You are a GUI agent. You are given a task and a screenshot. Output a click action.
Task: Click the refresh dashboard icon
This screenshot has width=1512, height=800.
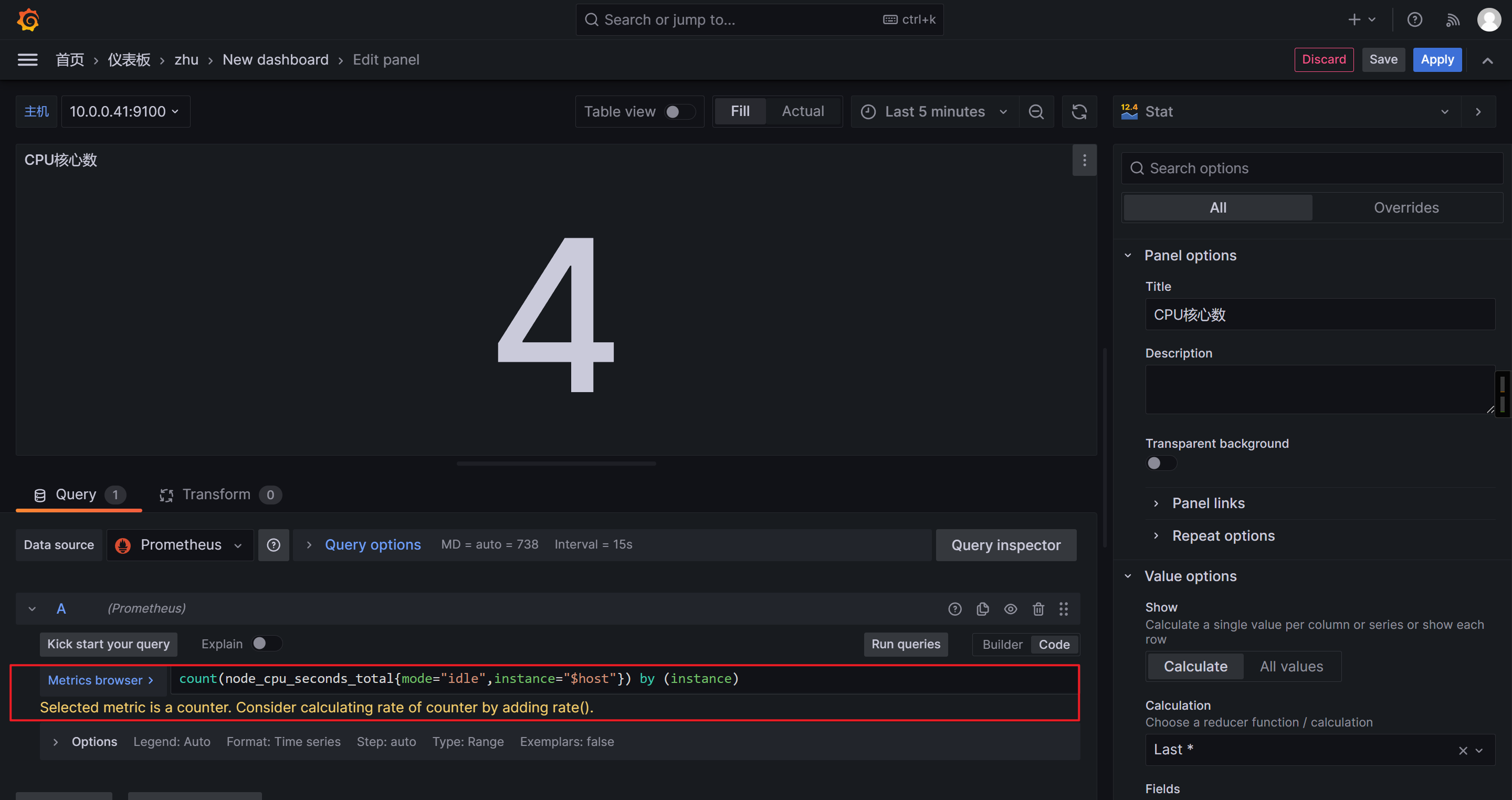[1079, 111]
